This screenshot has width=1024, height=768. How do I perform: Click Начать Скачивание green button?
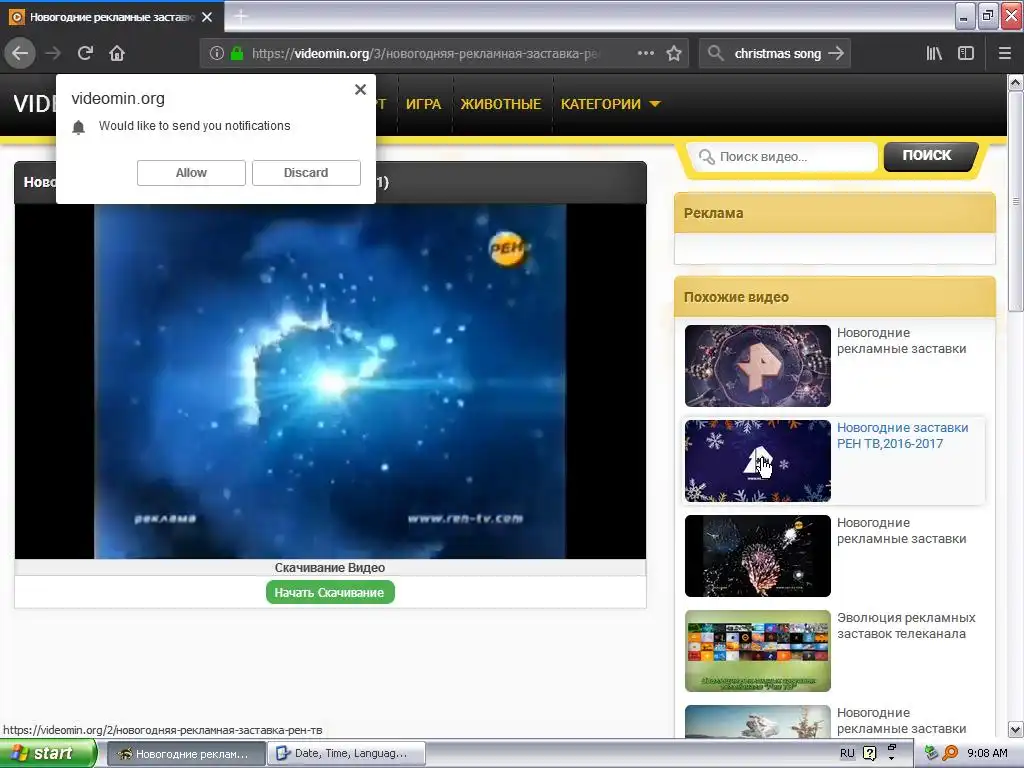click(330, 592)
